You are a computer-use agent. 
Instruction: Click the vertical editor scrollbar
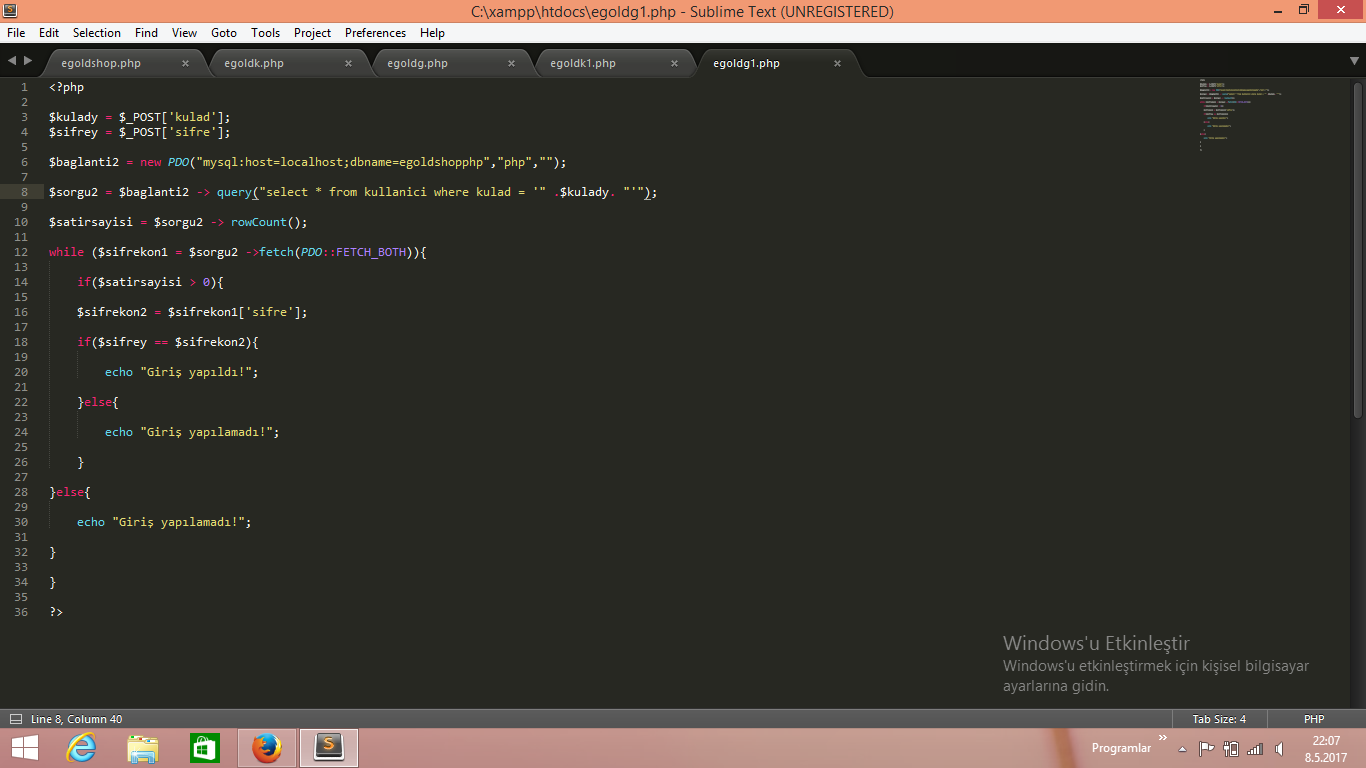tap(1358, 250)
